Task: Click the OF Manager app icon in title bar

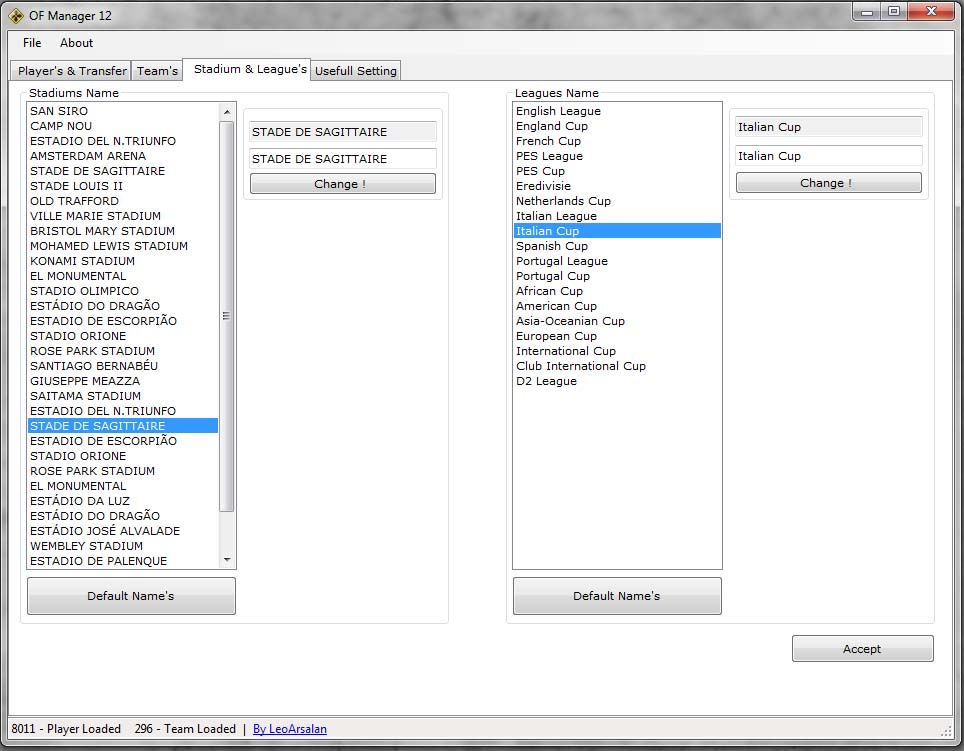Action: pos(16,15)
